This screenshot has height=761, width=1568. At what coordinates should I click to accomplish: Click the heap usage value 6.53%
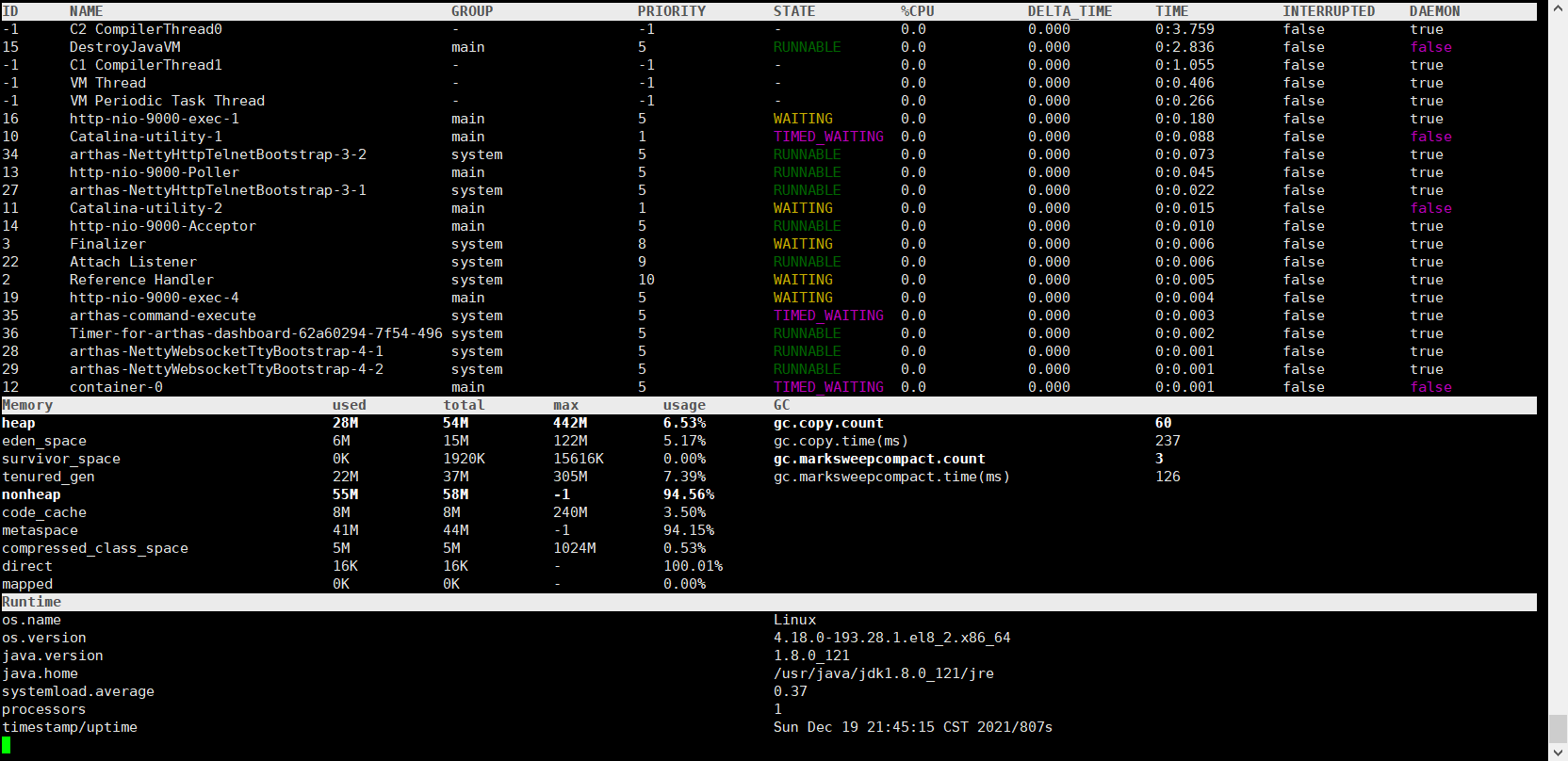click(x=685, y=423)
